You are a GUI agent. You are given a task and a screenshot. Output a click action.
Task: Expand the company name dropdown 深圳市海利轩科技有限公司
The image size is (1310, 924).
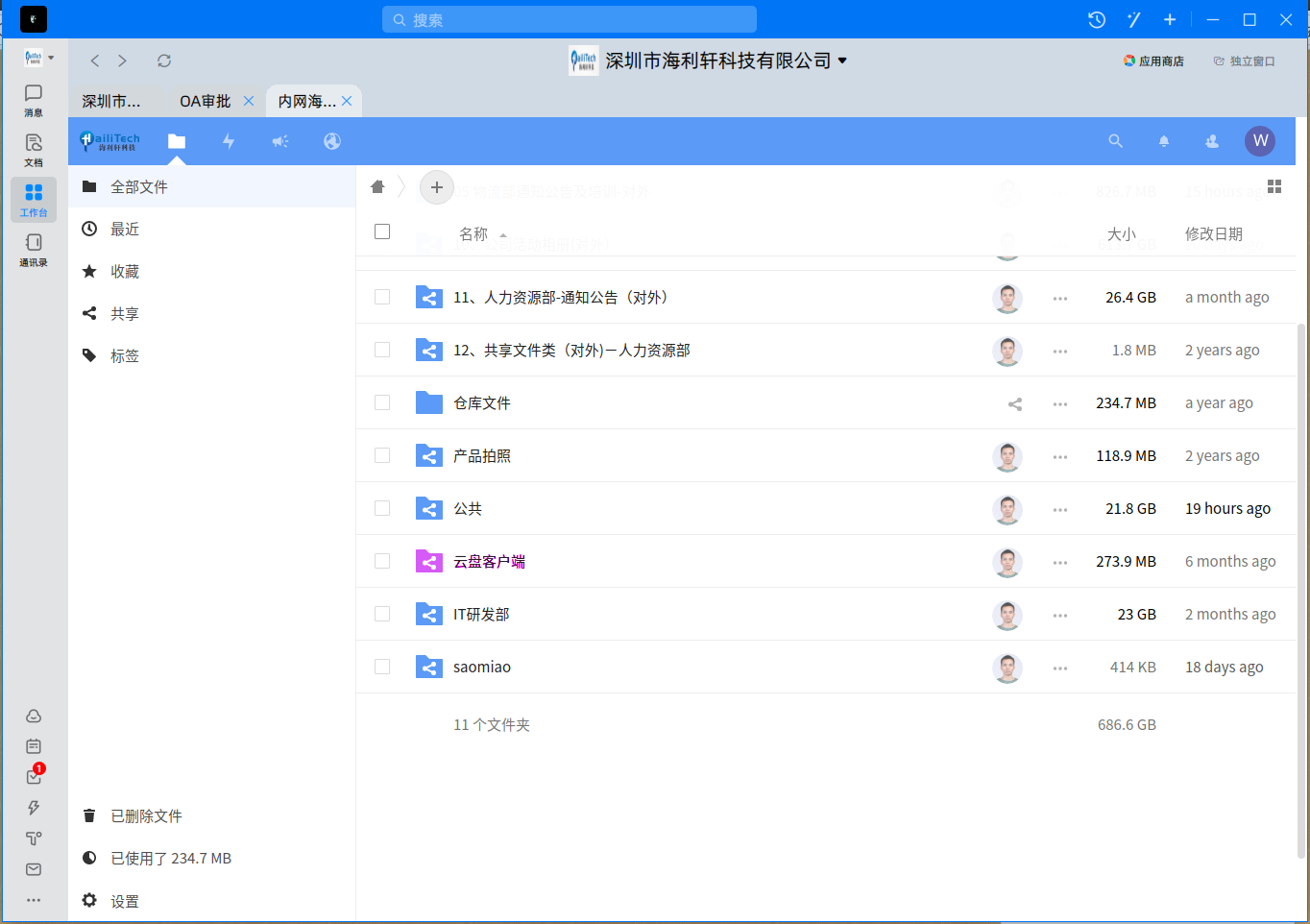click(842, 61)
